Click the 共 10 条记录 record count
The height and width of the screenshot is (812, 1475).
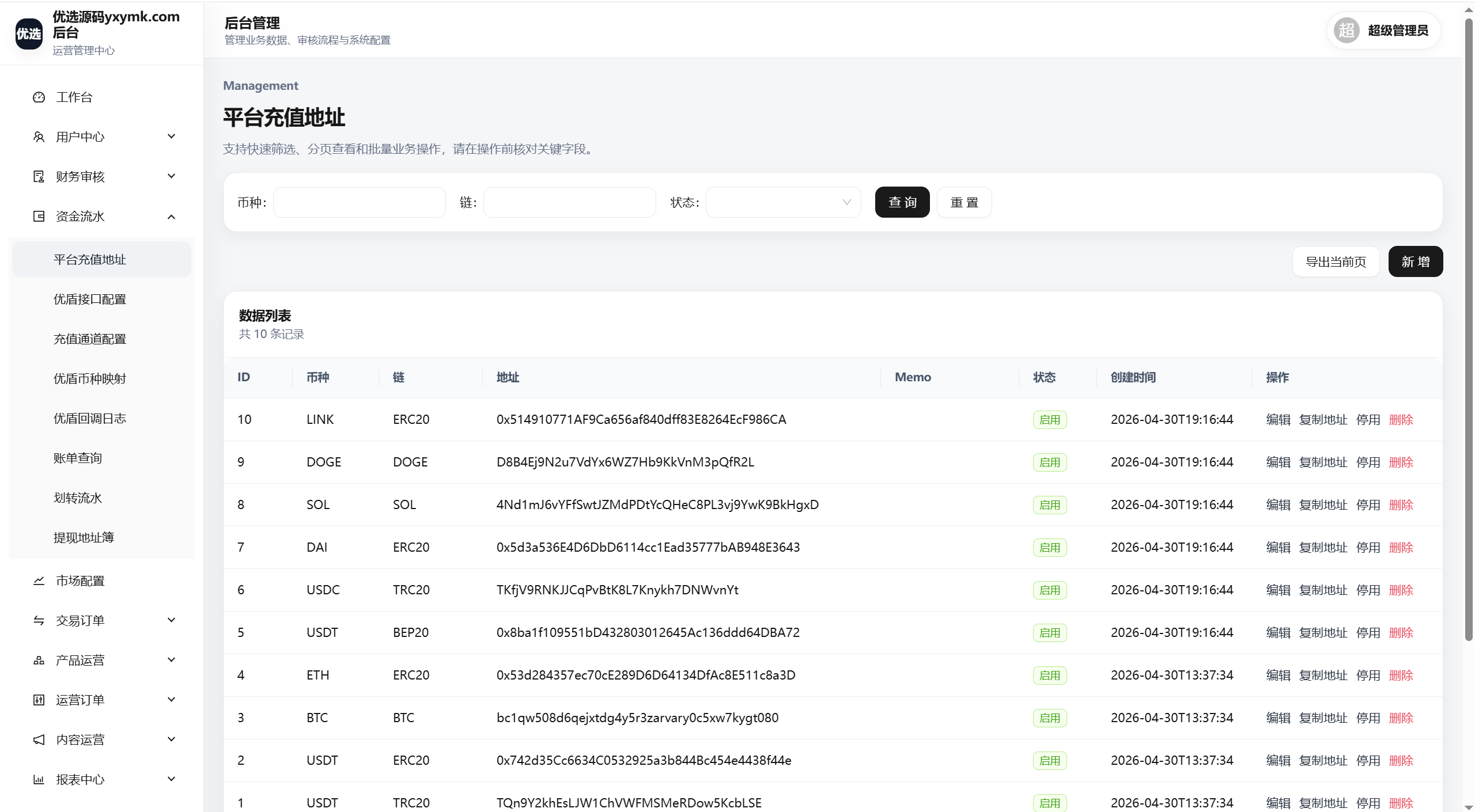[271, 334]
